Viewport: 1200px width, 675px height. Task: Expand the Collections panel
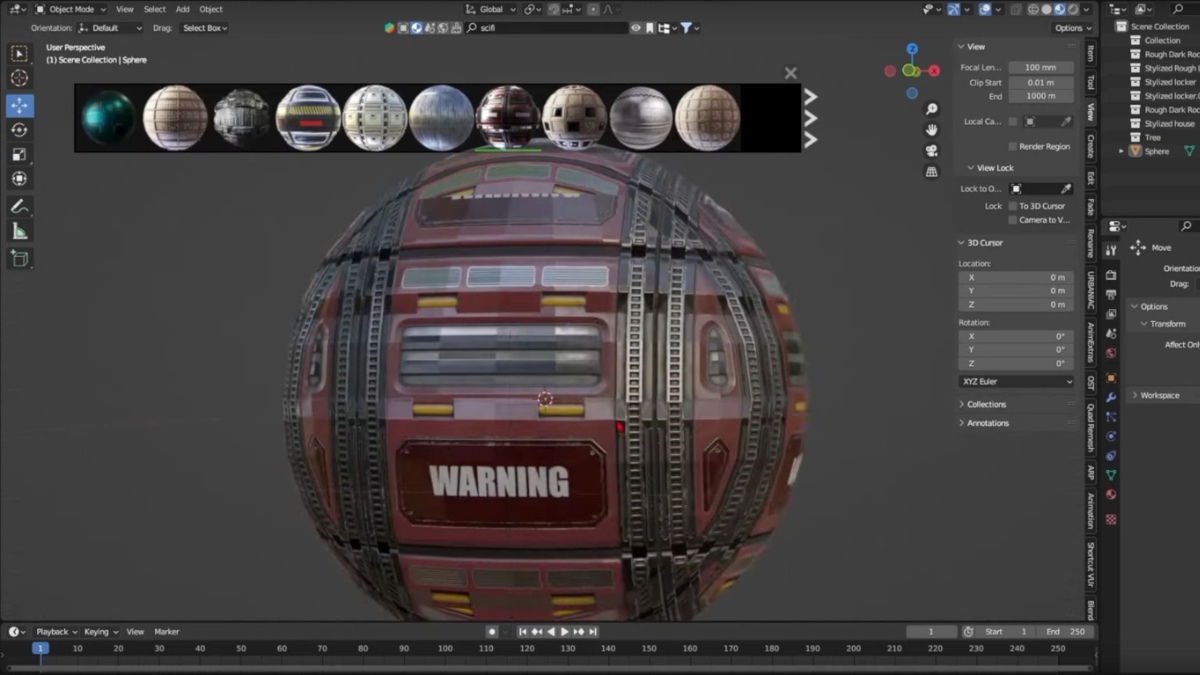point(986,404)
